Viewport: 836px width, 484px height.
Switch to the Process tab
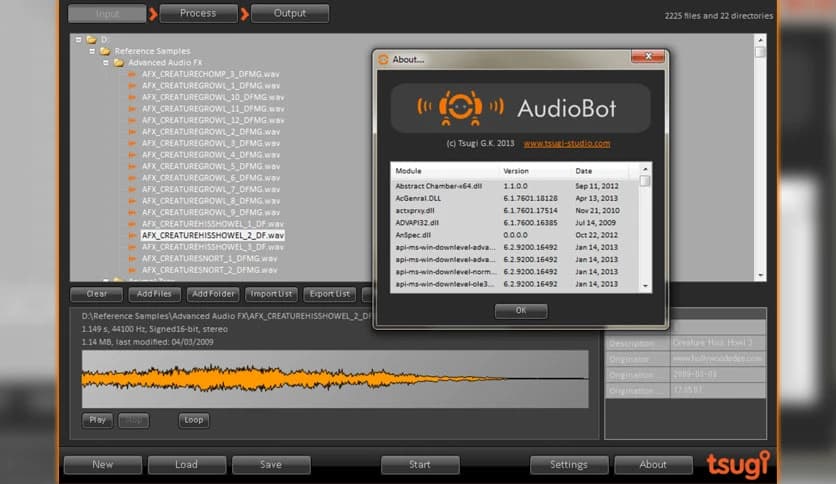point(198,13)
